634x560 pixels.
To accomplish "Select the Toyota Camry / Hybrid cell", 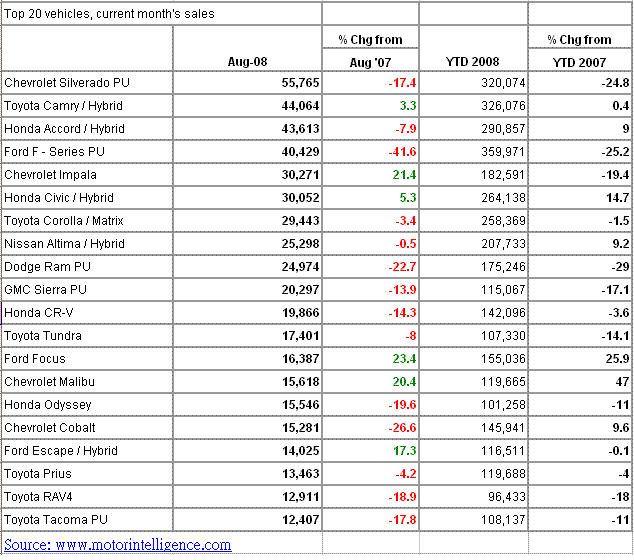I will point(87,106).
